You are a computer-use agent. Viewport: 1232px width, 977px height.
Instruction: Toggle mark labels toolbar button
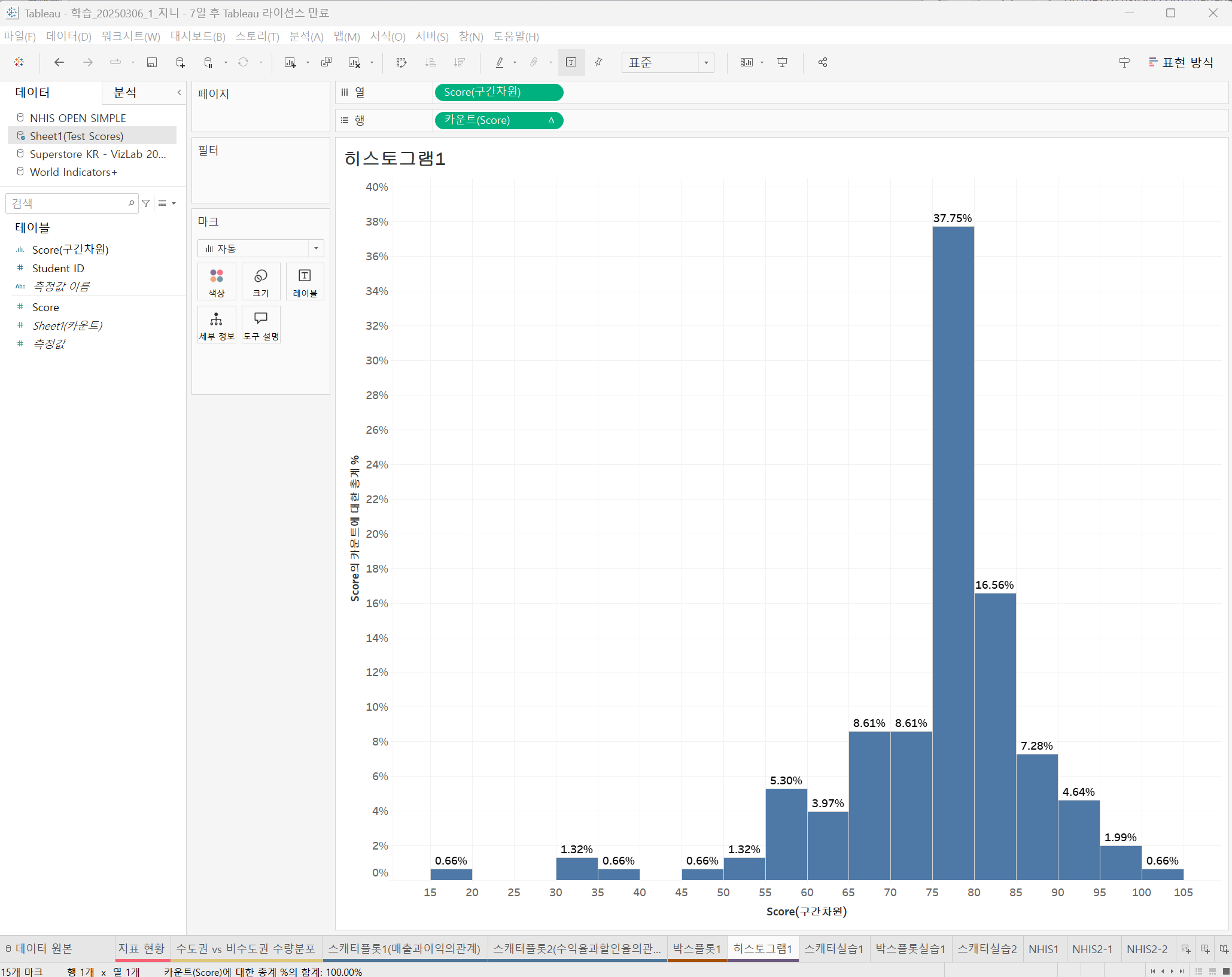coord(571,62)
